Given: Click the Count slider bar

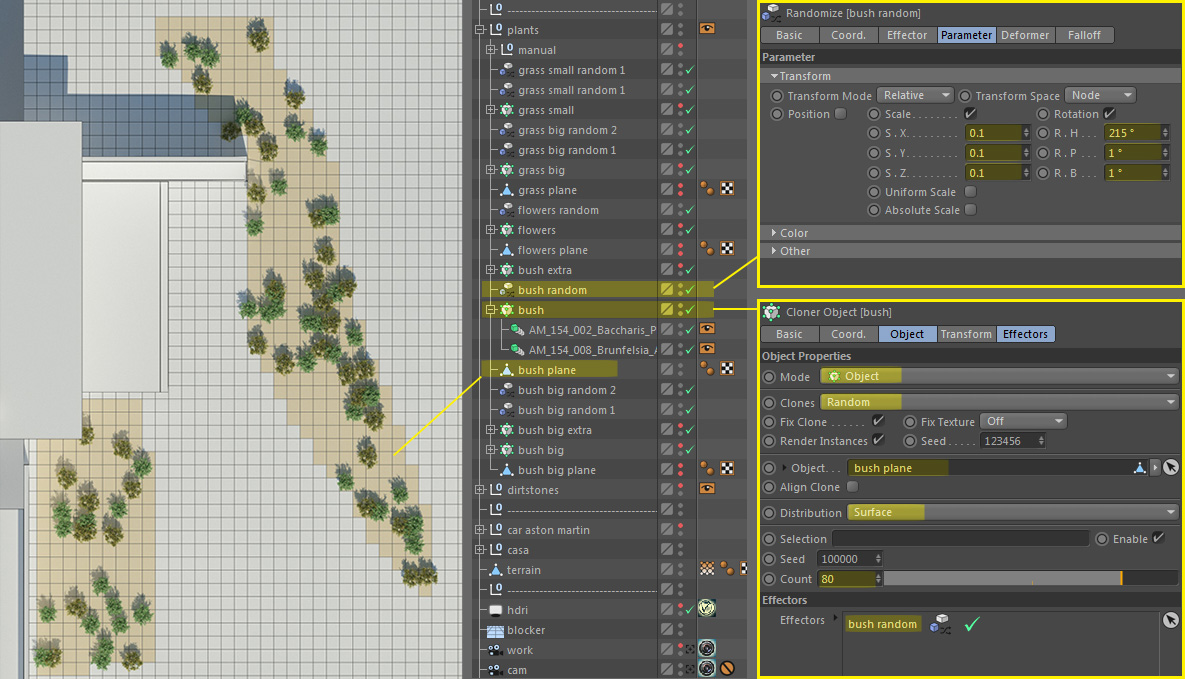Looking at the screenshot, I should pyautogui.click(x=1030, y=579).
